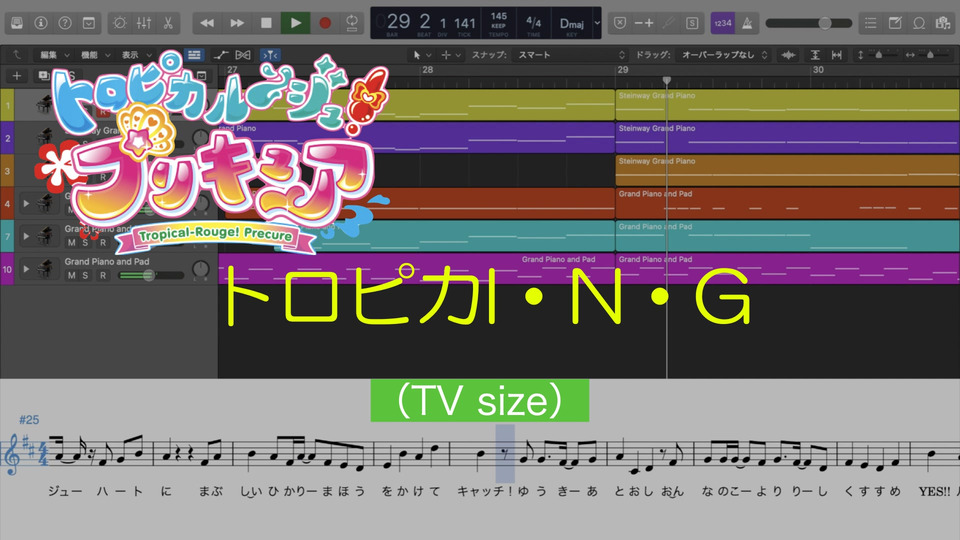This screenshot has height=540, width=960.
Task: Click the Toolbar display icon
Action: tap(89, 23)
